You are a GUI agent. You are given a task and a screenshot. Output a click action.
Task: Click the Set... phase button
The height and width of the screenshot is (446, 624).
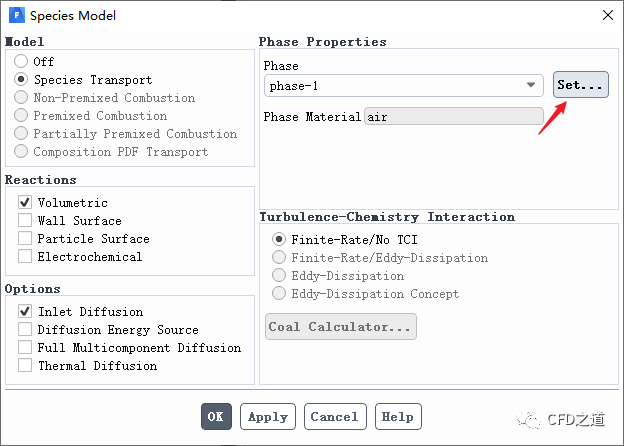coord(581,85)
